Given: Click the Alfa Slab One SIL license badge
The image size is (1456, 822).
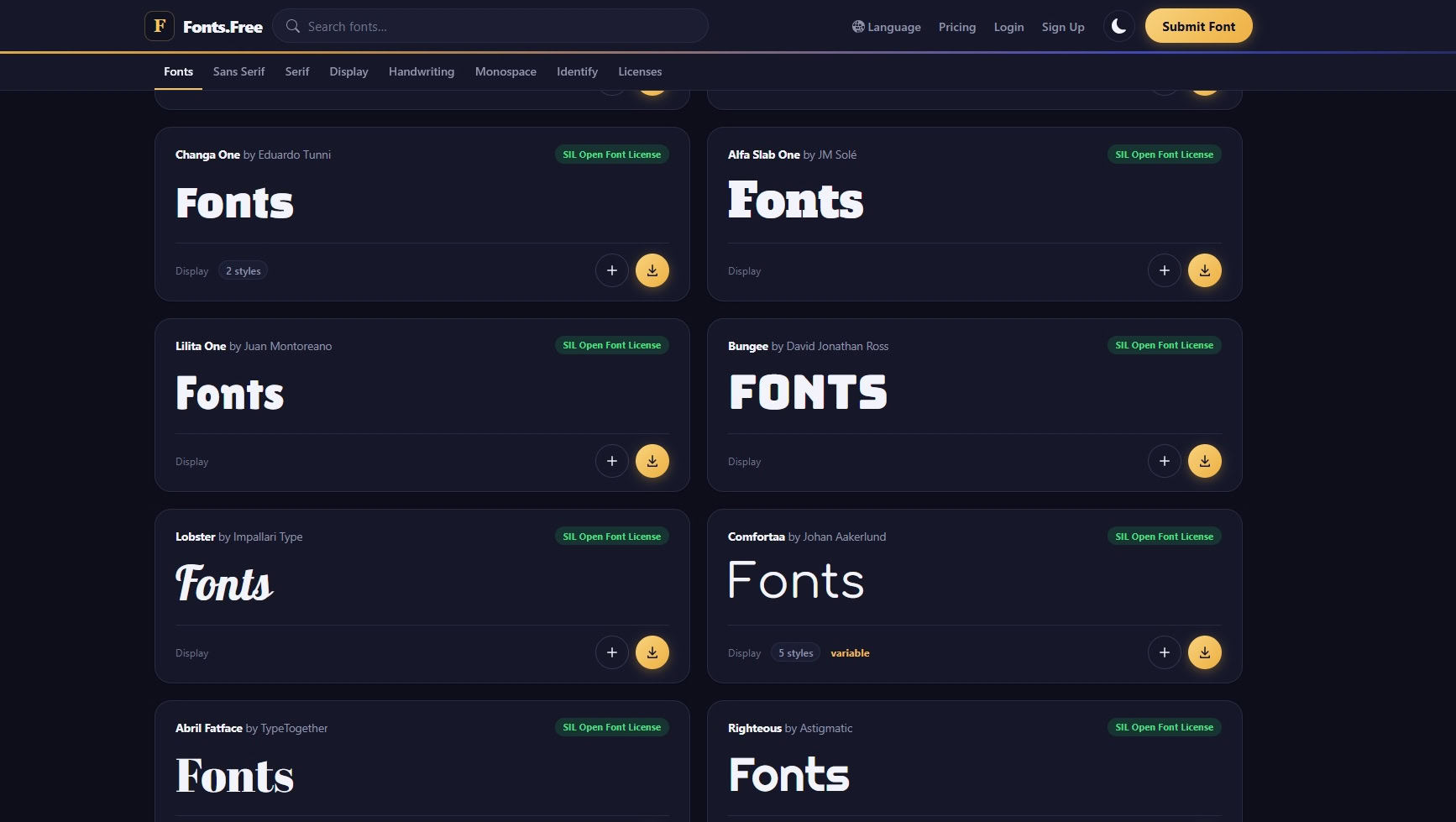Looking at the screenshot, I should 1164,154.
